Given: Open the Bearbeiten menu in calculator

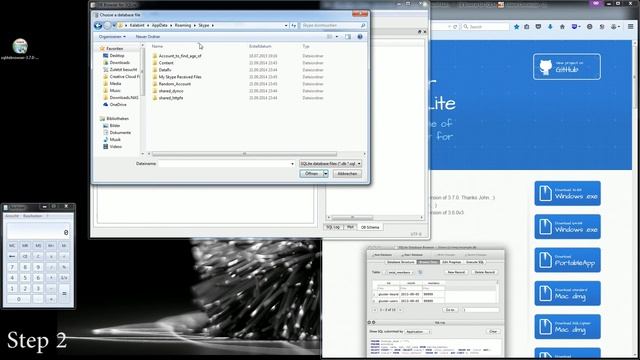Looking at the screenshot, I should click(32, 216).
